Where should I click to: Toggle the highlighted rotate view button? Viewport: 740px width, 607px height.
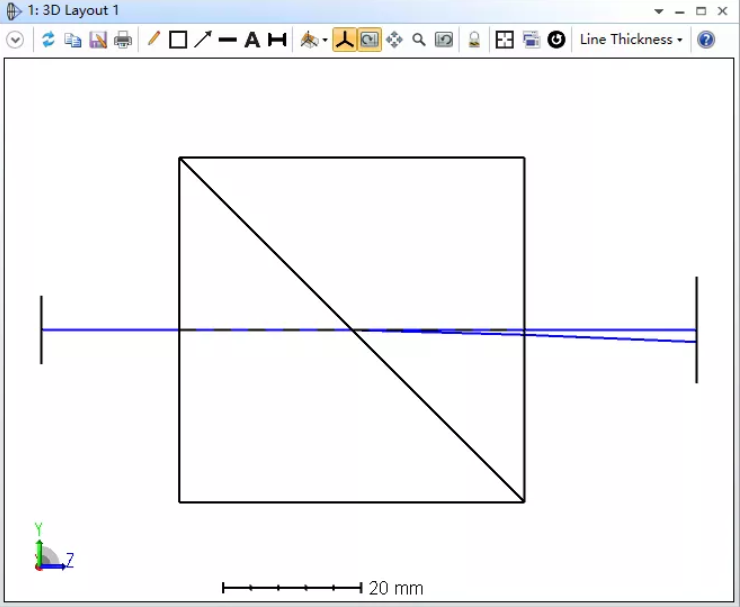369,40
